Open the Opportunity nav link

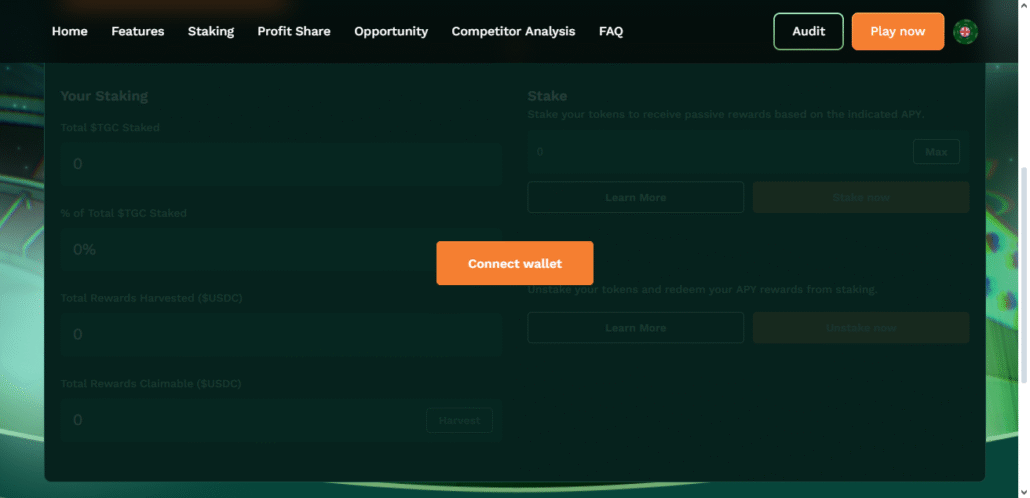tap(390, 31)
